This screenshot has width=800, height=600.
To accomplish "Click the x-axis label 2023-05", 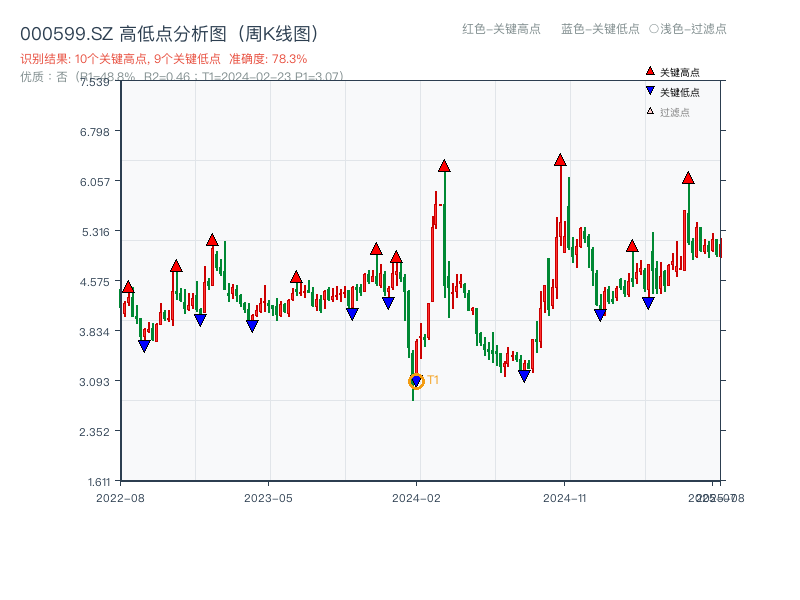I will 268,498.
